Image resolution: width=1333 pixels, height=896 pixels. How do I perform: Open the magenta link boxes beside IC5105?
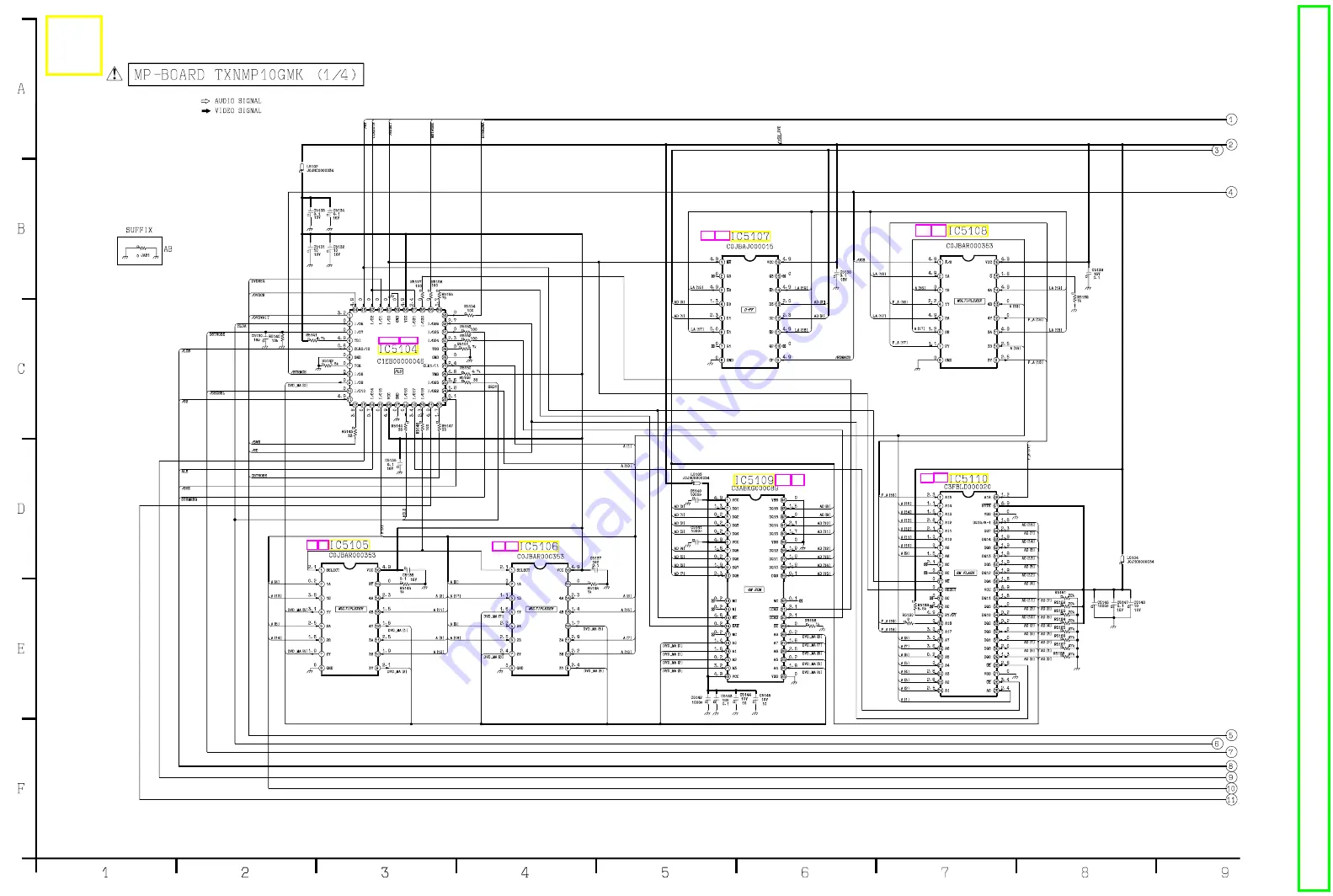317,546
